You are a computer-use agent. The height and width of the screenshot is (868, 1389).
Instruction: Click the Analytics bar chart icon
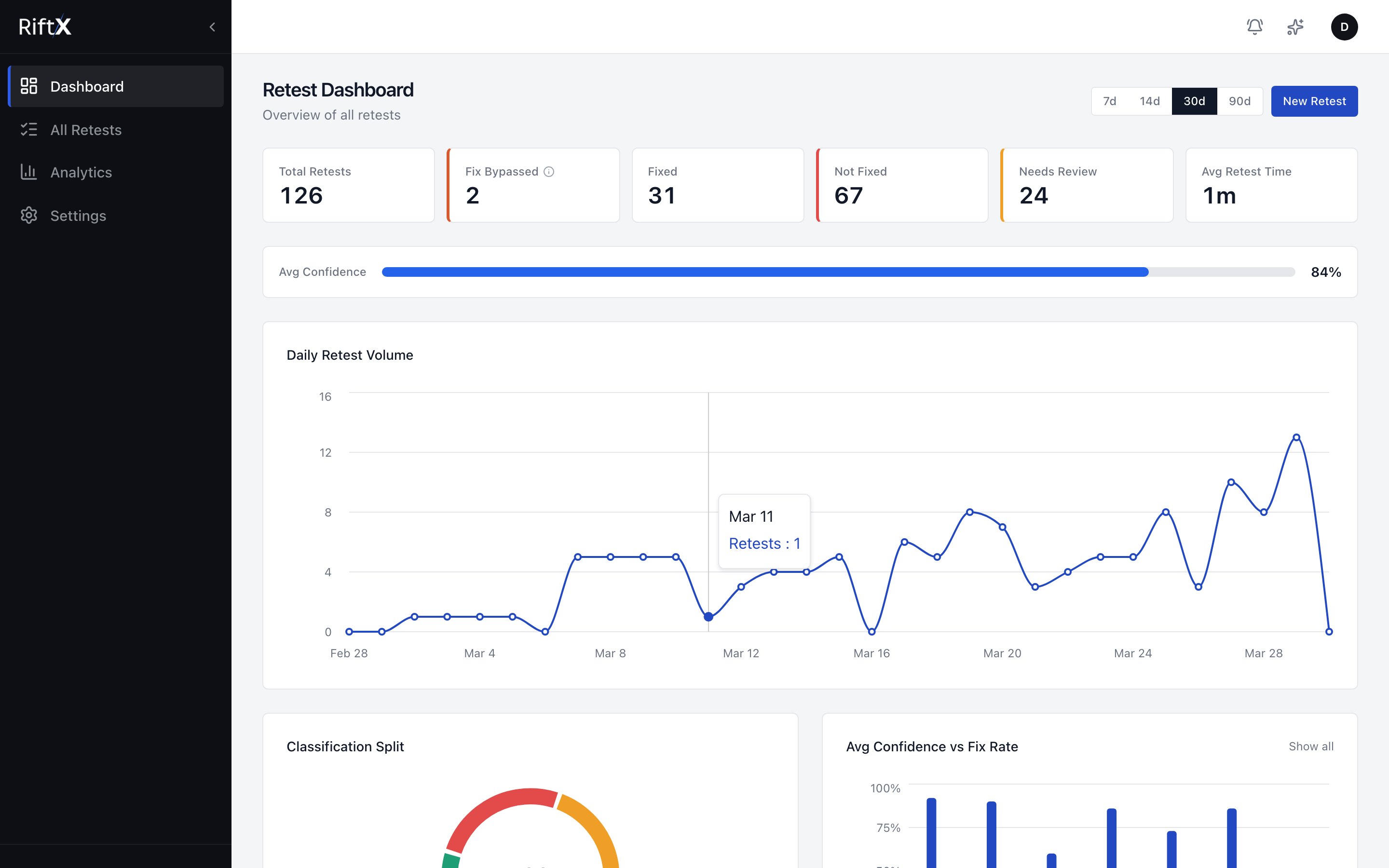click(x=29, y=172)
